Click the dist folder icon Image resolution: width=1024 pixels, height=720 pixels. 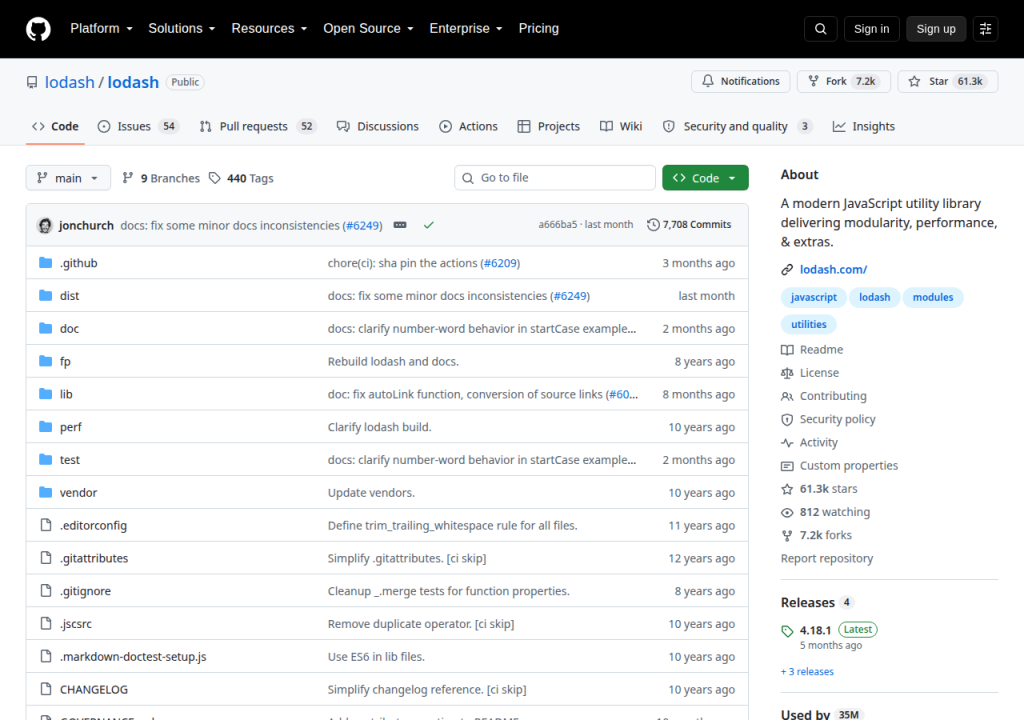45,295
